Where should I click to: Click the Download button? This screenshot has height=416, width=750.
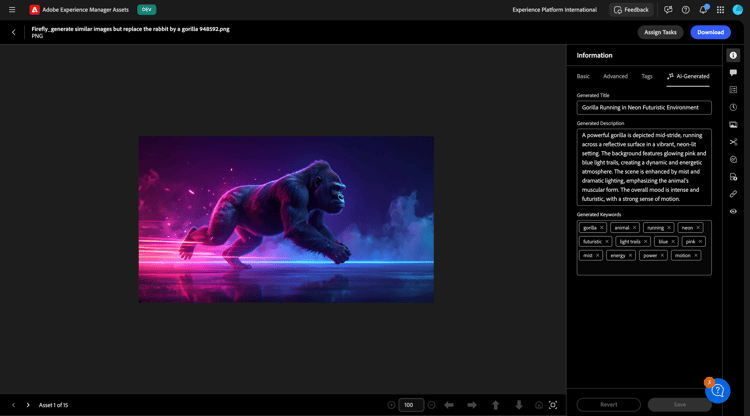[710, 33]
